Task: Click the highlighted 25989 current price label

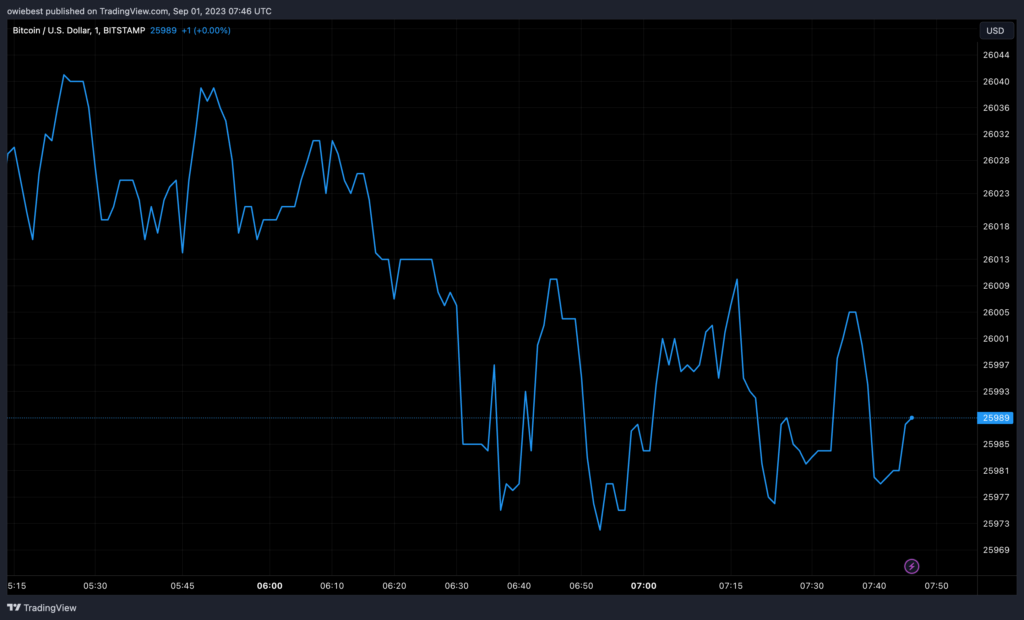Action: 995,417
